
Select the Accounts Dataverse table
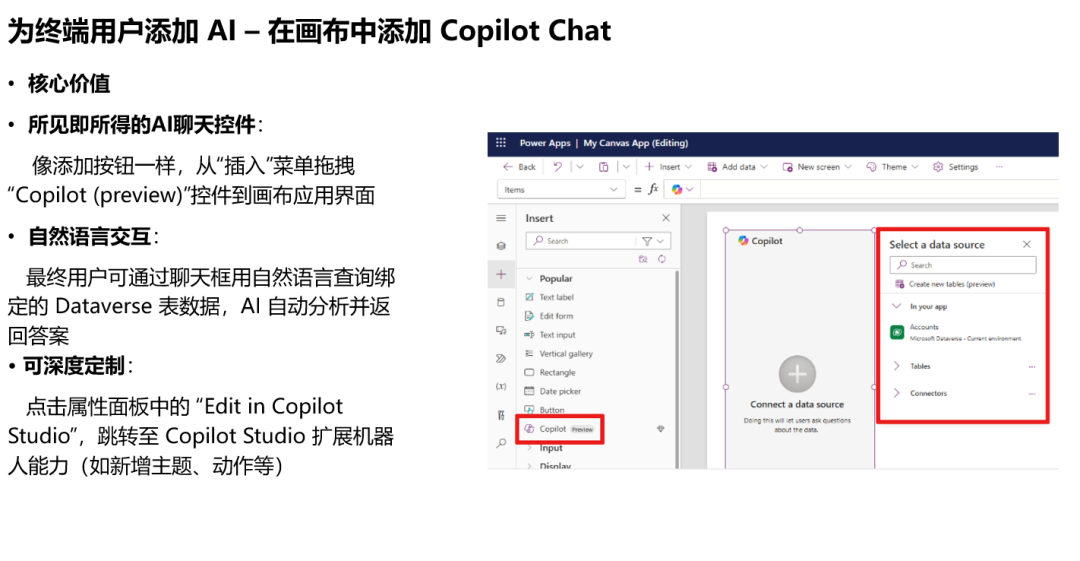958,332
